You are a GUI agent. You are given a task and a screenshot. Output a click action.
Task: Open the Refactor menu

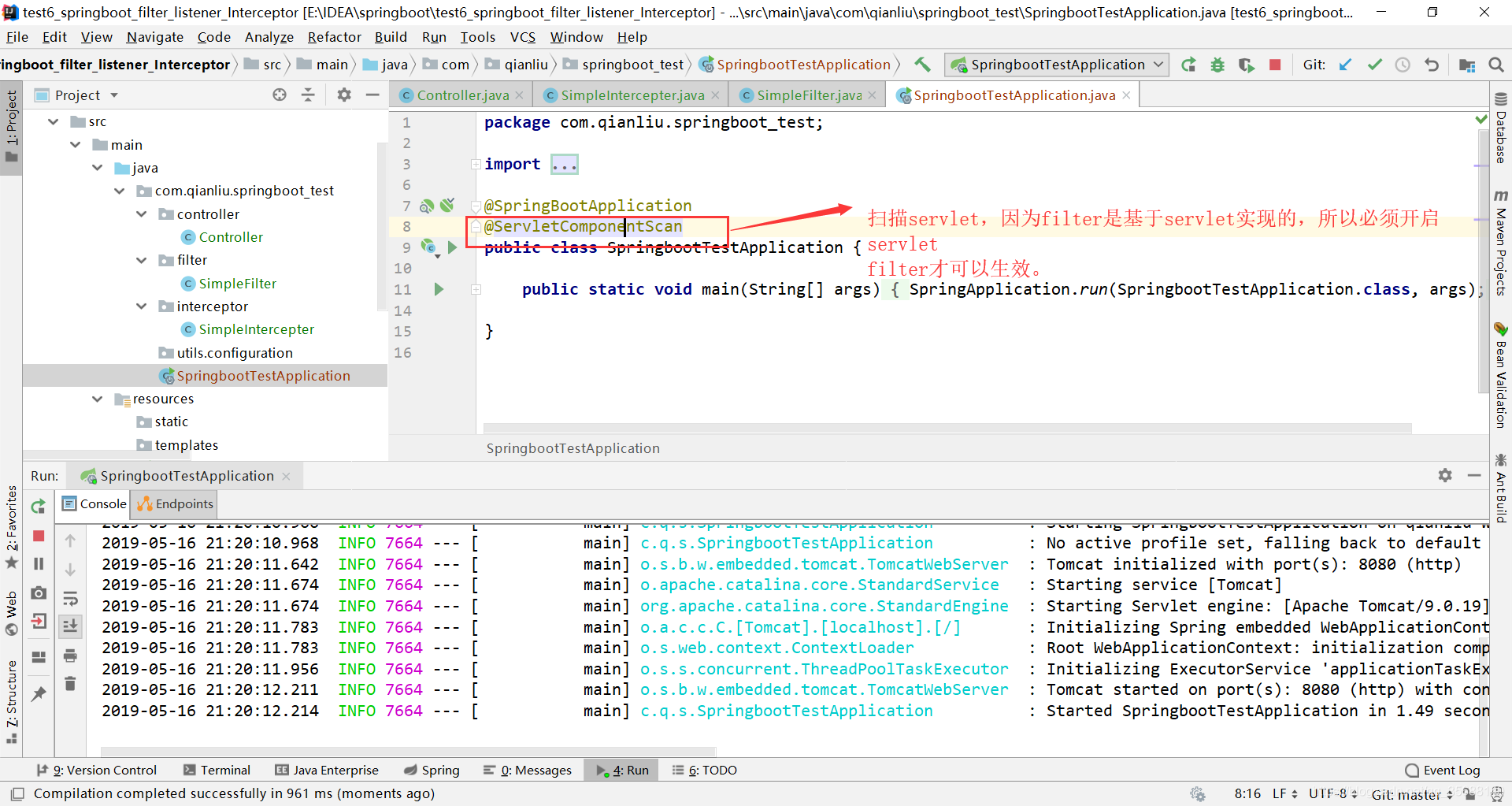[334, 37]
